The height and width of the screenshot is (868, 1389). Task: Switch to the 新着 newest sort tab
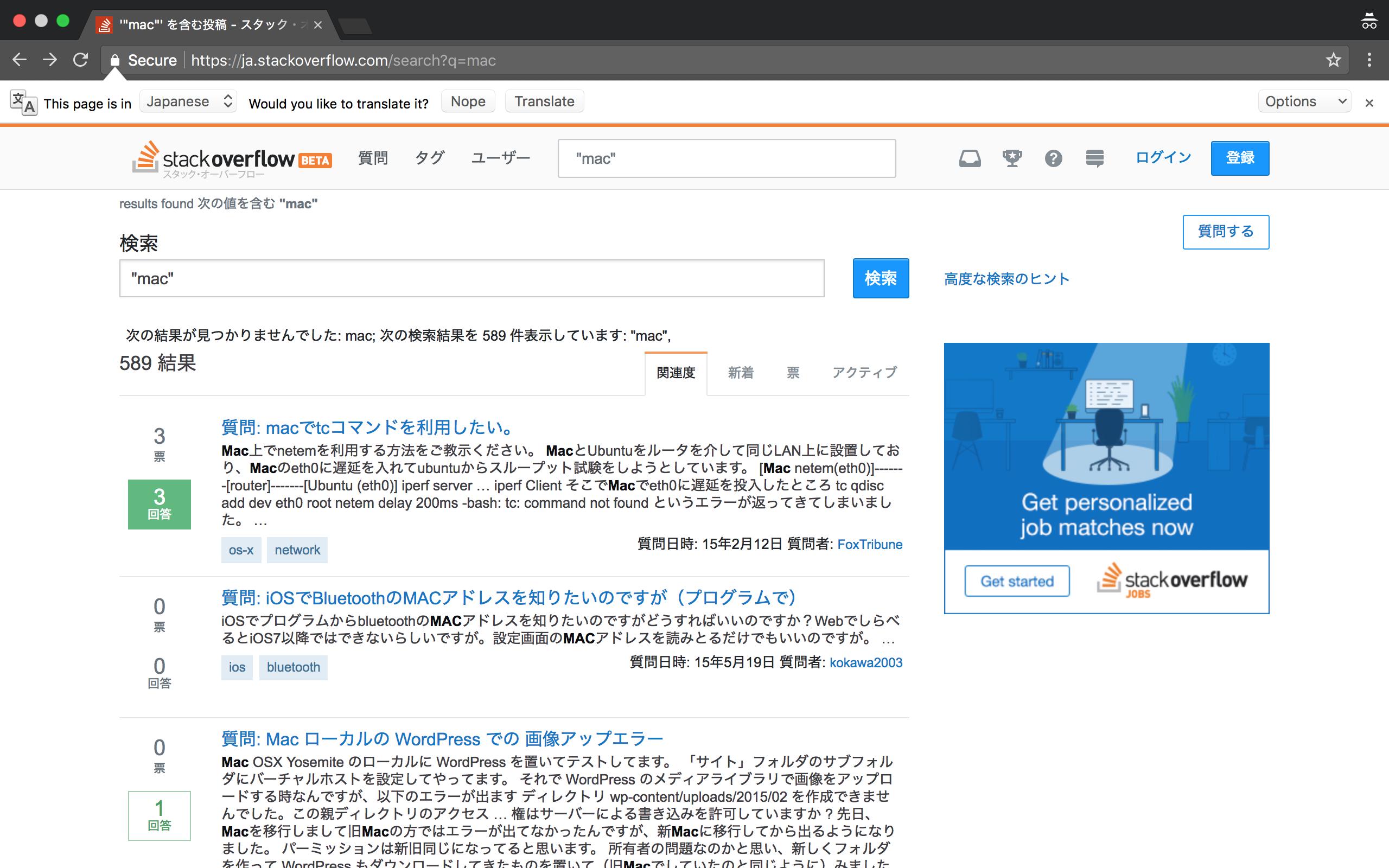740,372
